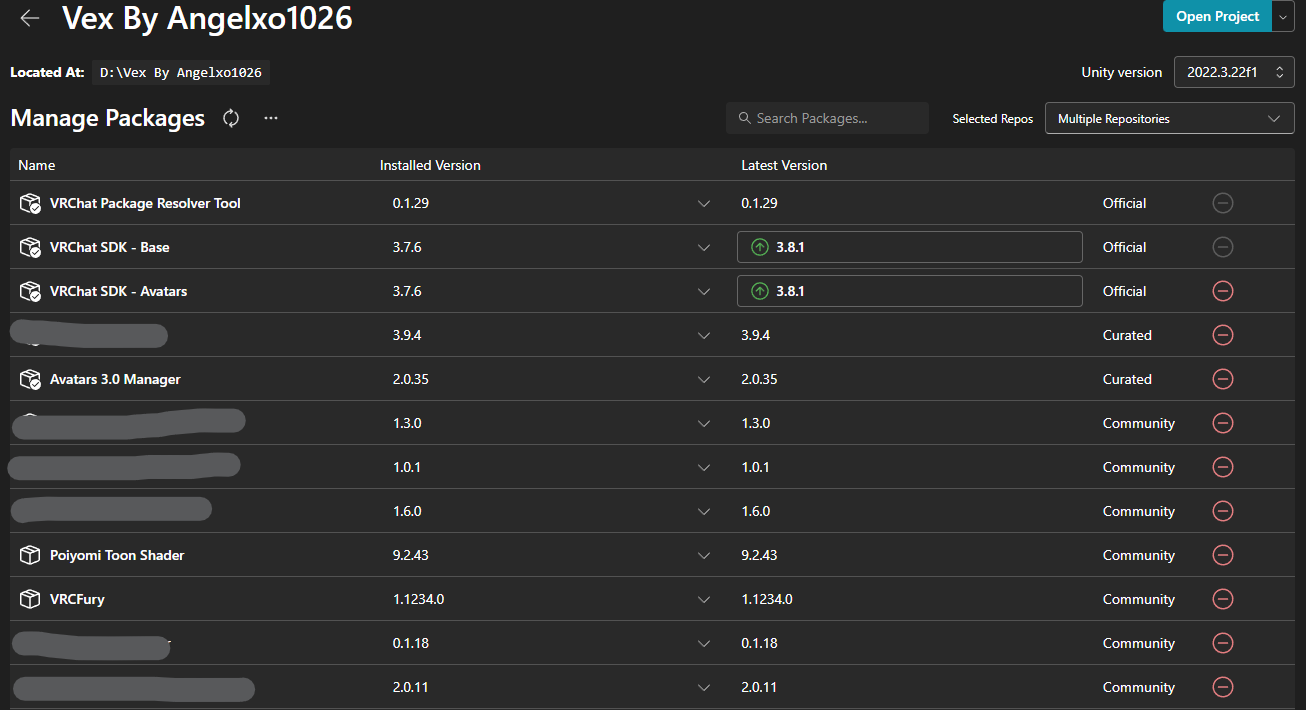Remove the VRChat SDK - Avatars package
Screen dimensions: 1306x710
pos(1222,291)
